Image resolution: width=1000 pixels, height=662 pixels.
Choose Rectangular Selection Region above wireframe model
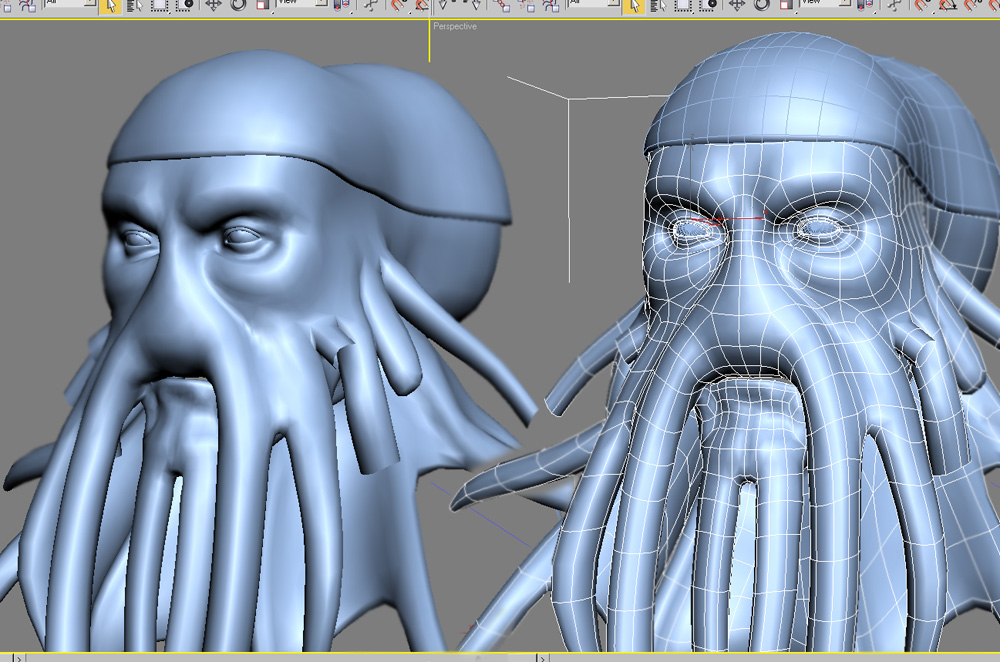click(683, 6)
